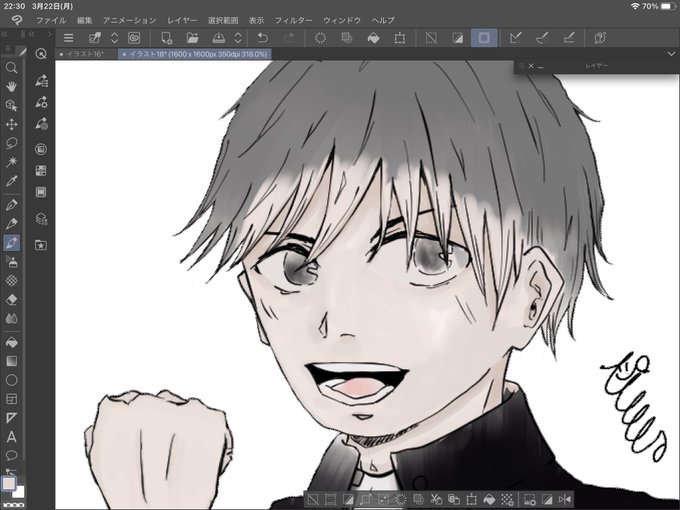Select the Airbrush tool
Screen dimensions: 680x510
(12, 262)
